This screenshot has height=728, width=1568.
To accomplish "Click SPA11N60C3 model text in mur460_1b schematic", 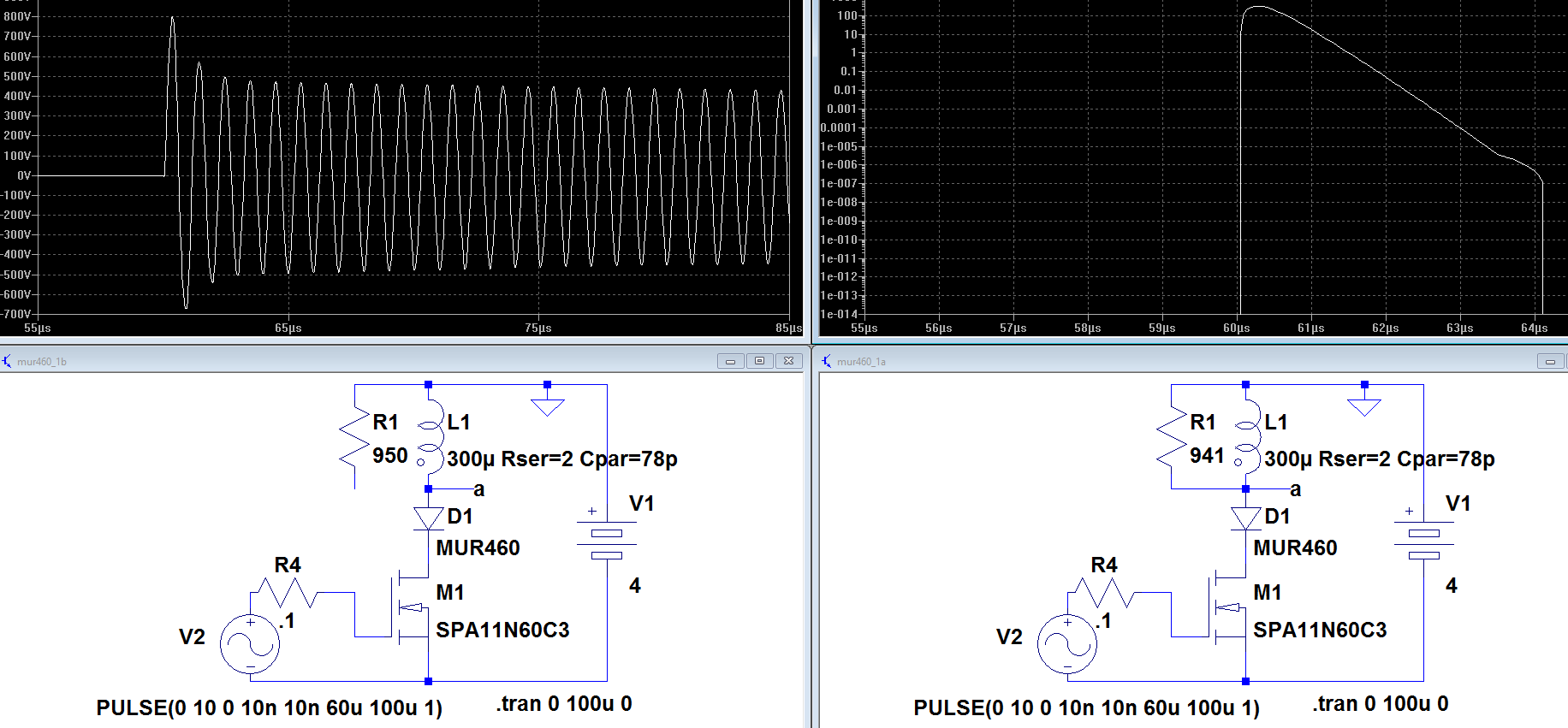I will [503, 630].
